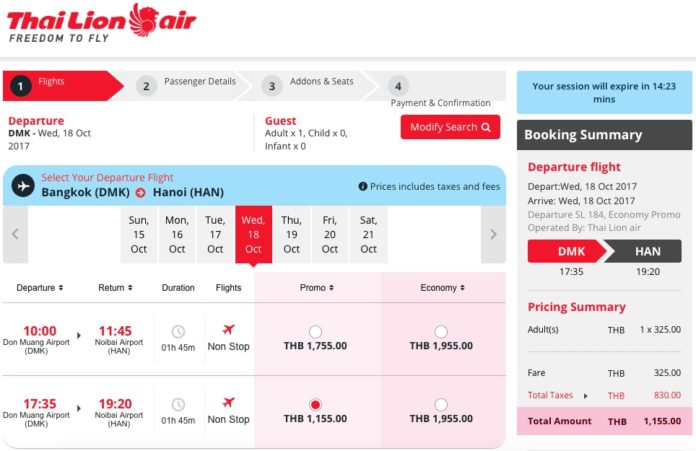Screen dimensions: 696x451
Task: Click the red DMK badge in Booking Summary
Action: pyautogui.click(x=567, y=251)
